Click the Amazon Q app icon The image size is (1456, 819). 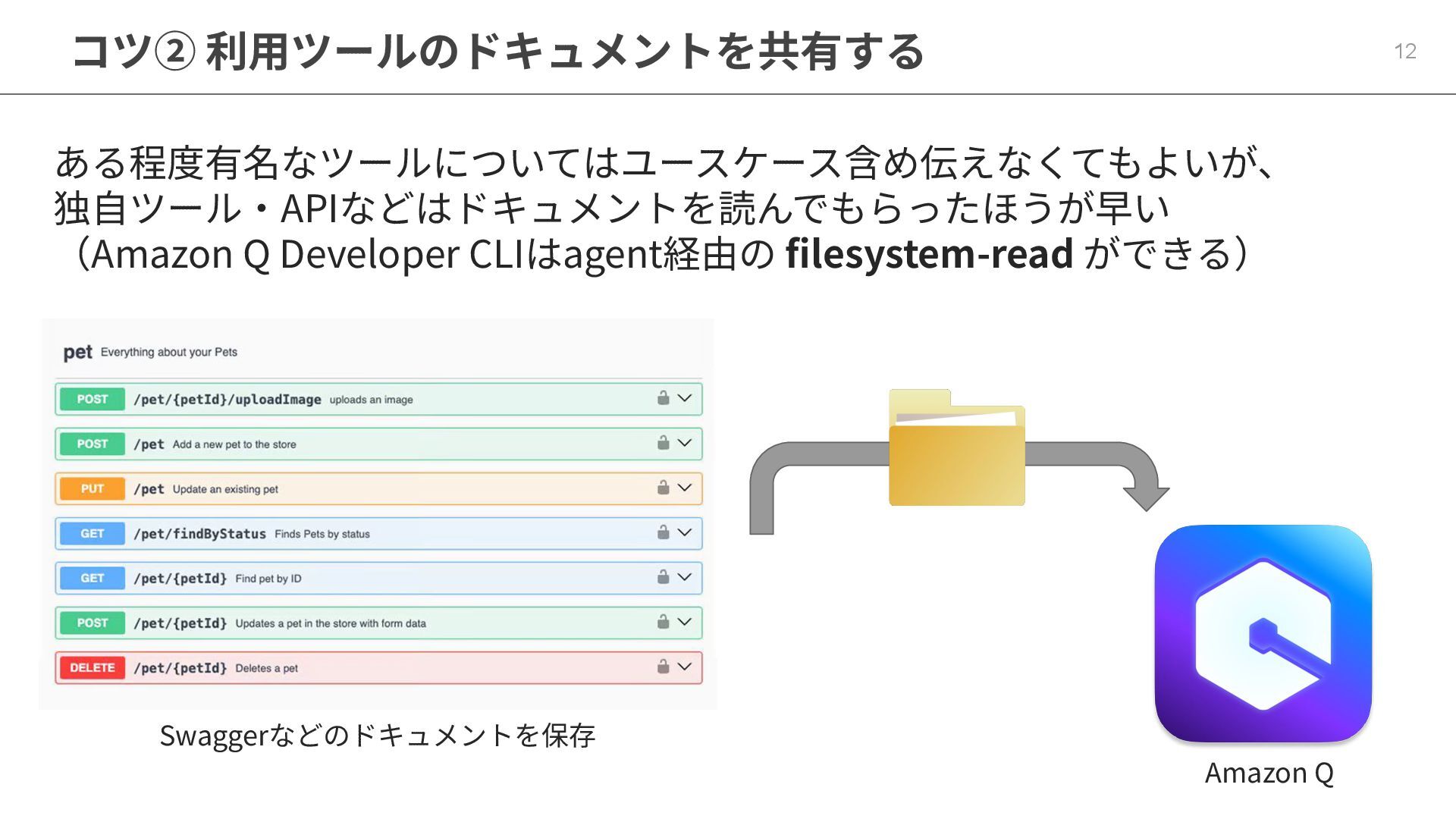pos(1263,633)
